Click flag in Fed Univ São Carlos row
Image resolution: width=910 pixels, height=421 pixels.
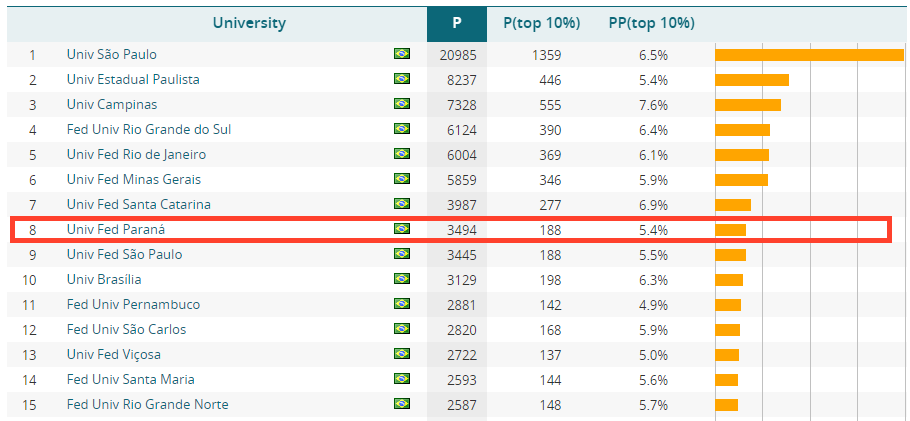[402, 329]
